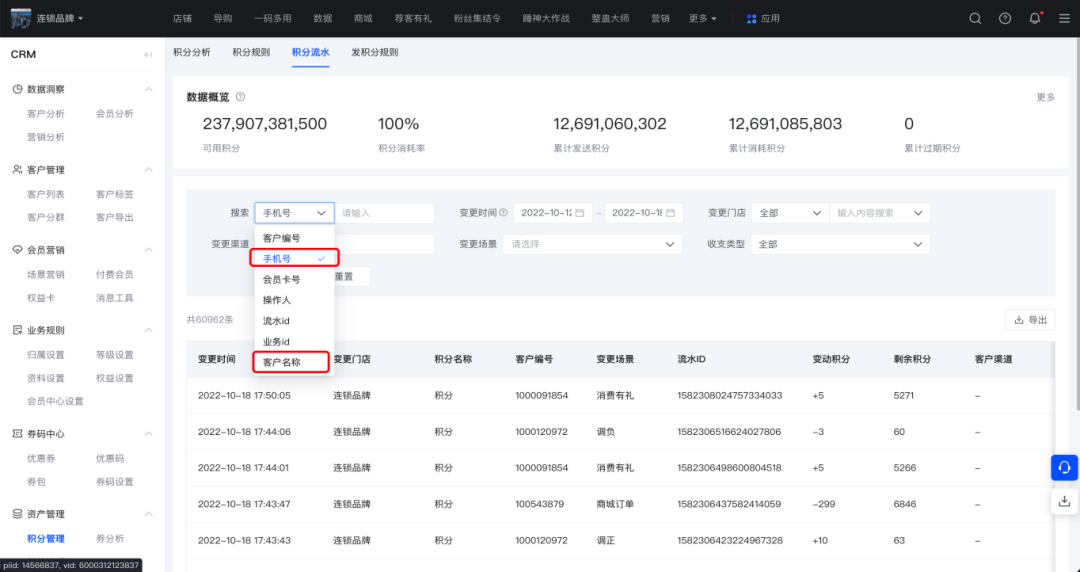Open 券分析 in sidebar
Viewport: 1080px width, 572px height.
(110, 539)
